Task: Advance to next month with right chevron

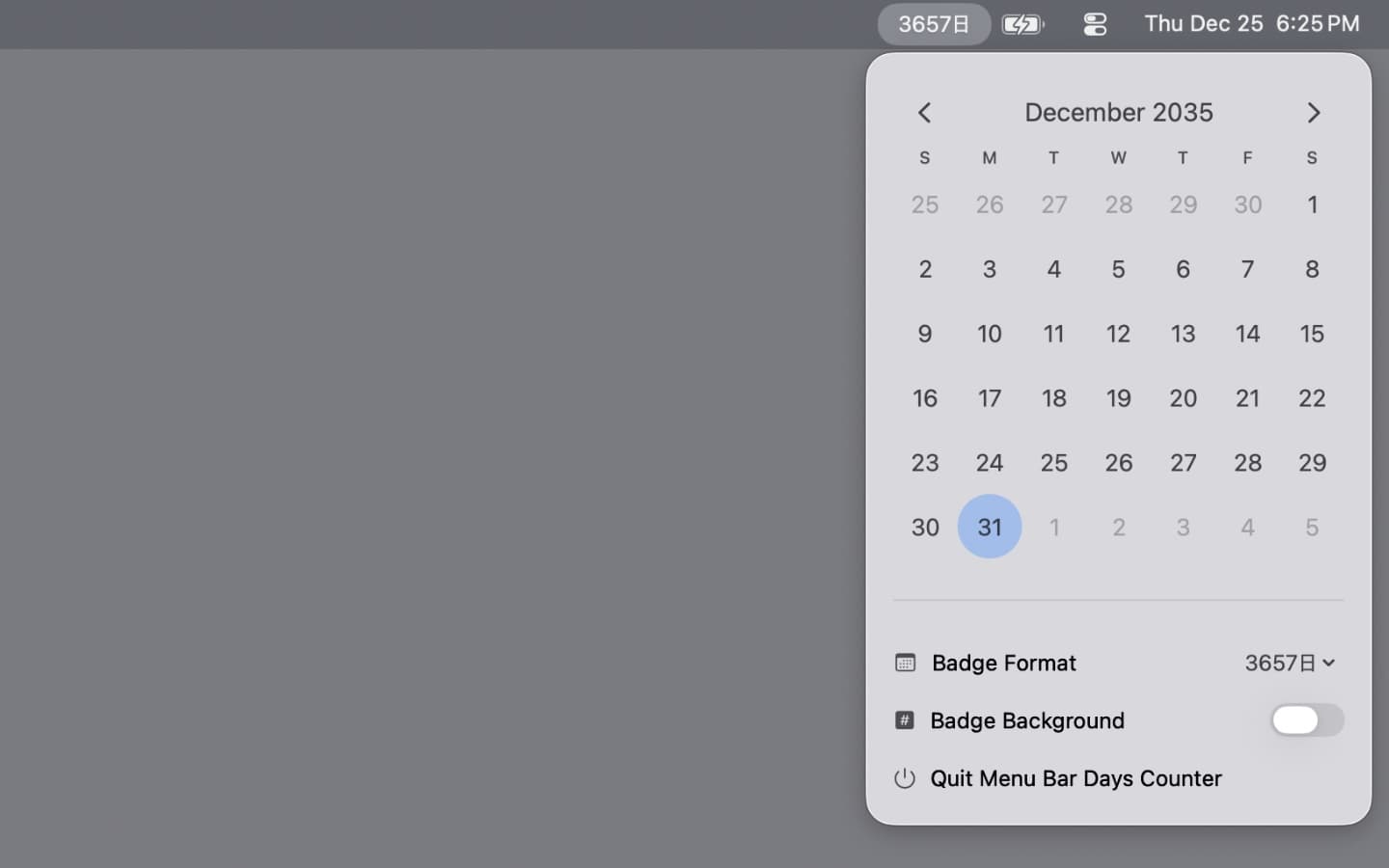Action: coord(1313,113)
